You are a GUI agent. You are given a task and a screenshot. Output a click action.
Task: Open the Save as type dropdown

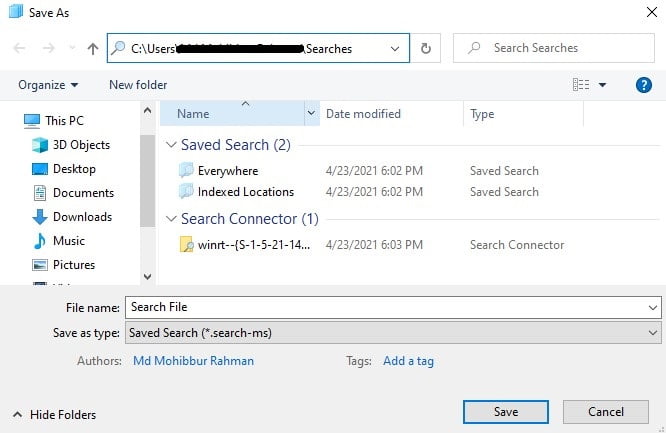click(393, 332)
